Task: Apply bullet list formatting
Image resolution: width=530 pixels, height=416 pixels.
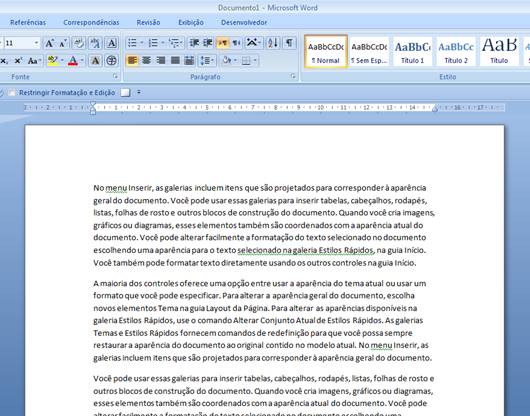Action: point(132,43)
